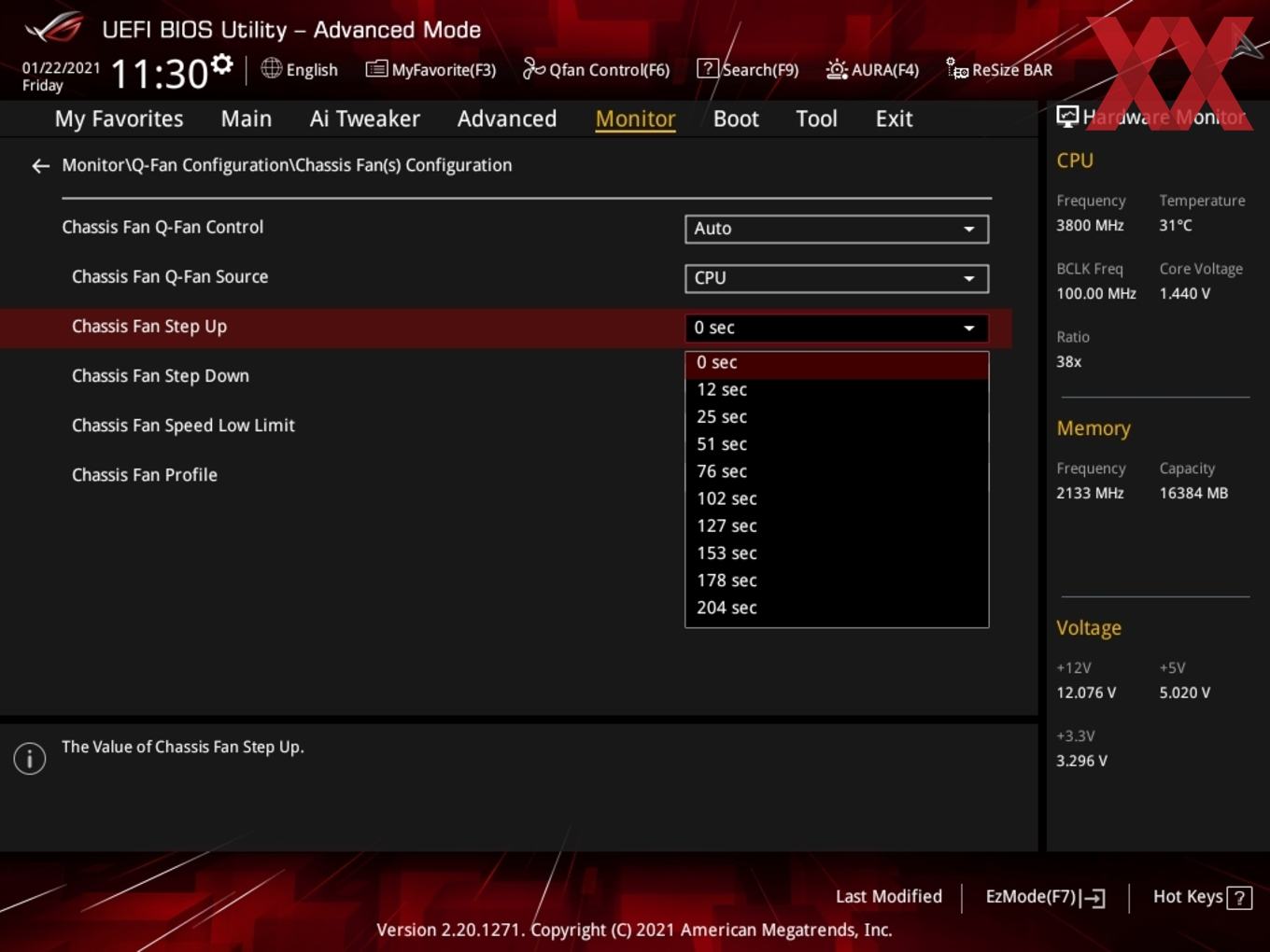
Task: Select the 178 sec option
Action: (837, 581)
